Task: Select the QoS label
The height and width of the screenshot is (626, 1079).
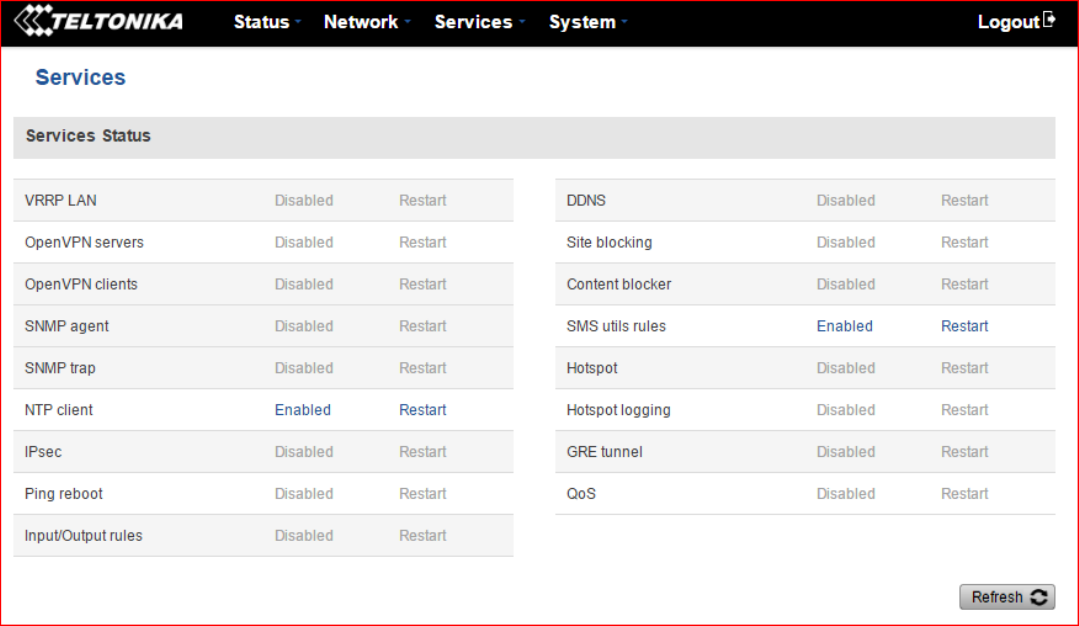Action: (x=581, y=494)
